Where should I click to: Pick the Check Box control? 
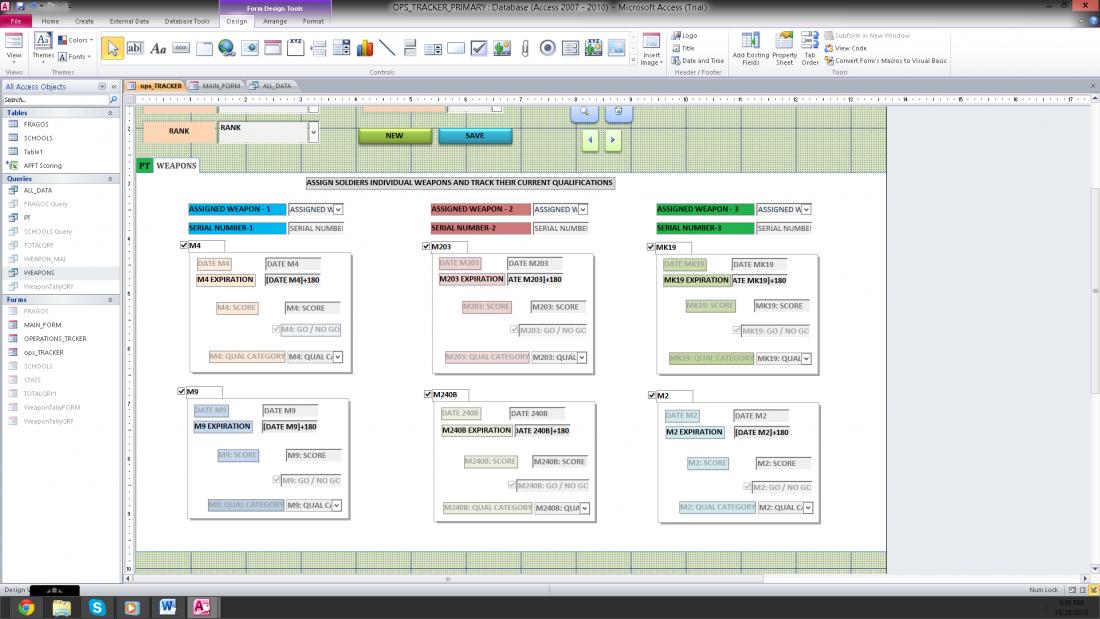(x=479, y=48)
